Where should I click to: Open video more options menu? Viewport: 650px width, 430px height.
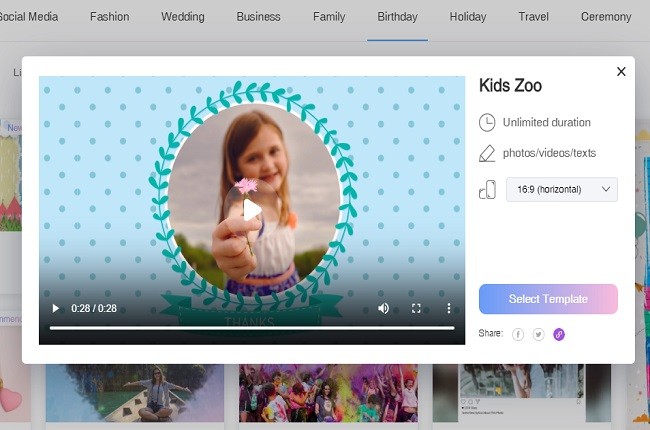point(449,308)
